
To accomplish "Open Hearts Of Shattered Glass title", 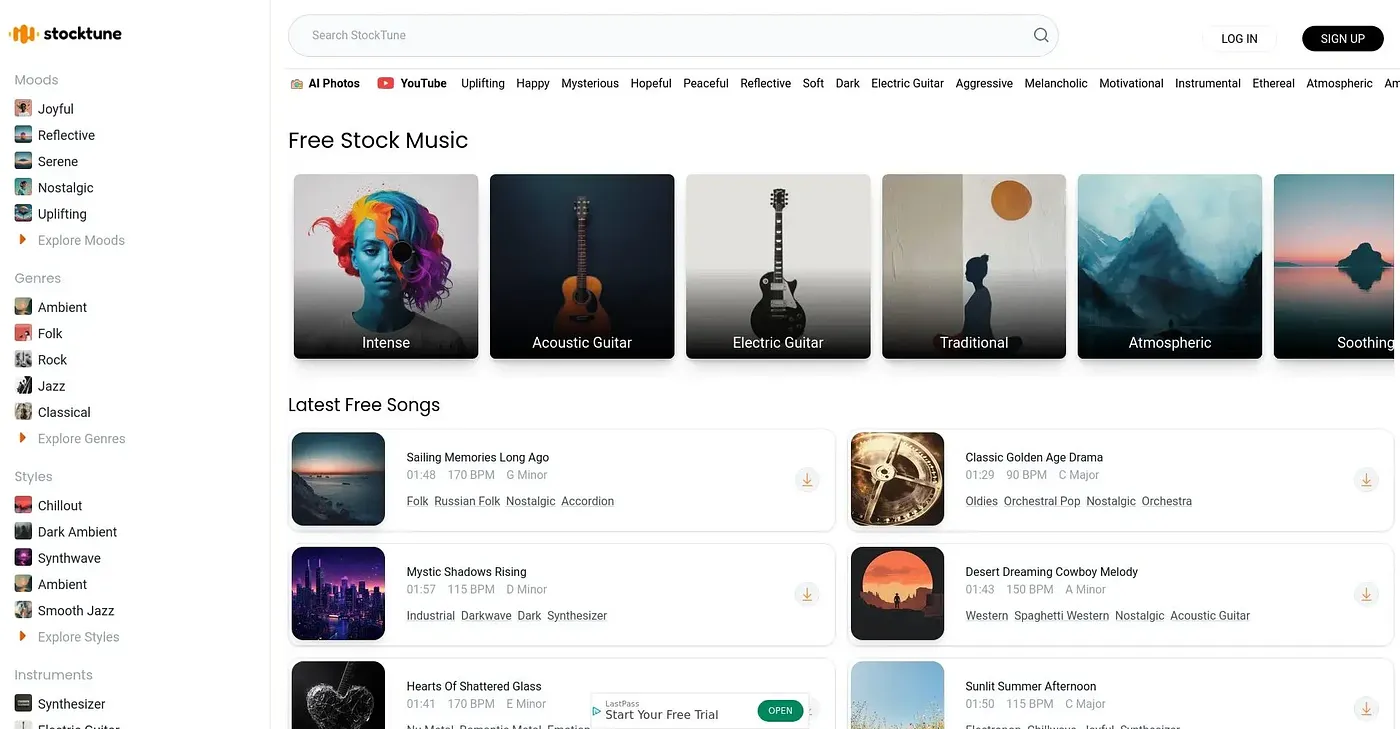I will [474, 686].
